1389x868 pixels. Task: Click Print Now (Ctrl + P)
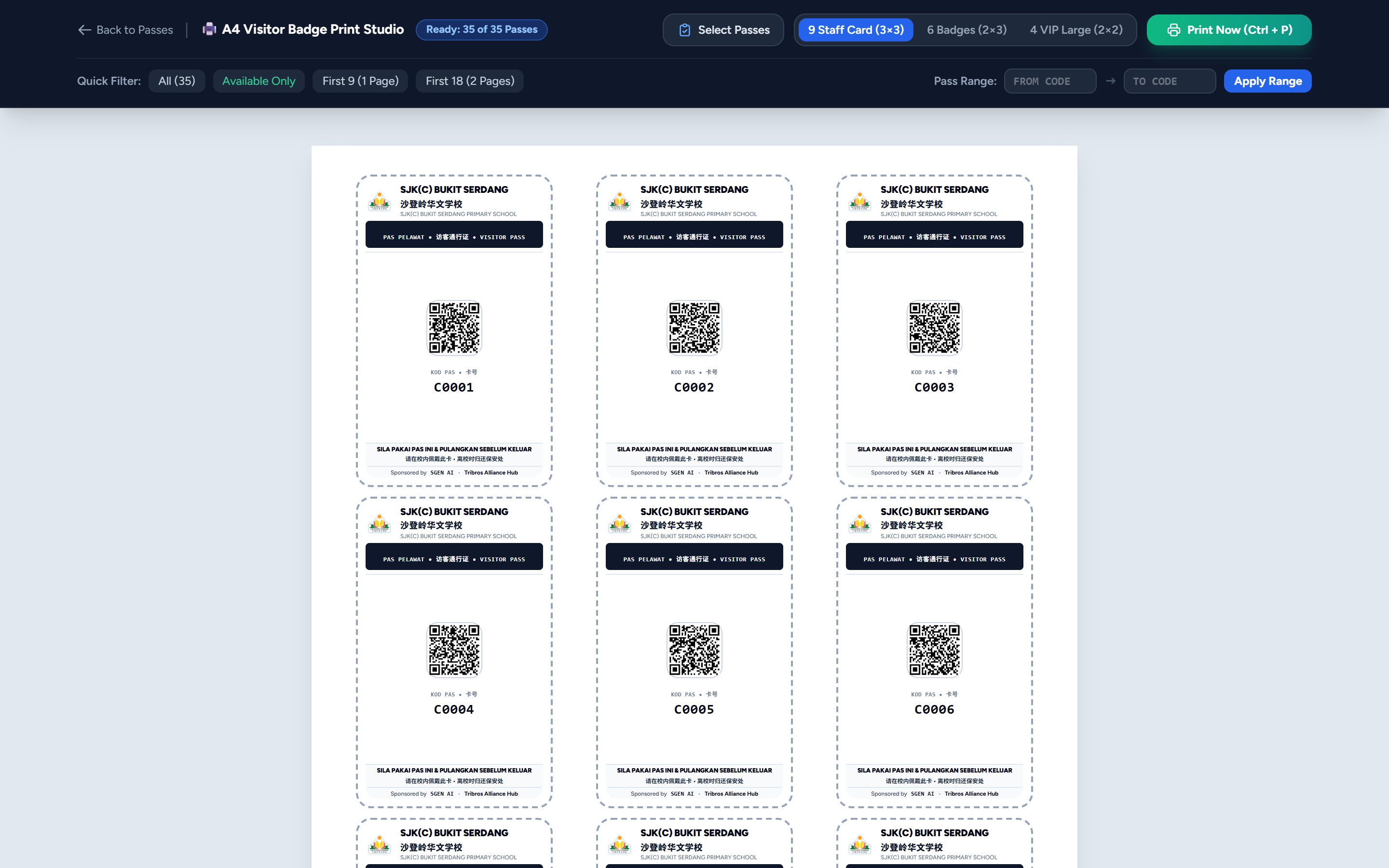(x=1229, y=30)
